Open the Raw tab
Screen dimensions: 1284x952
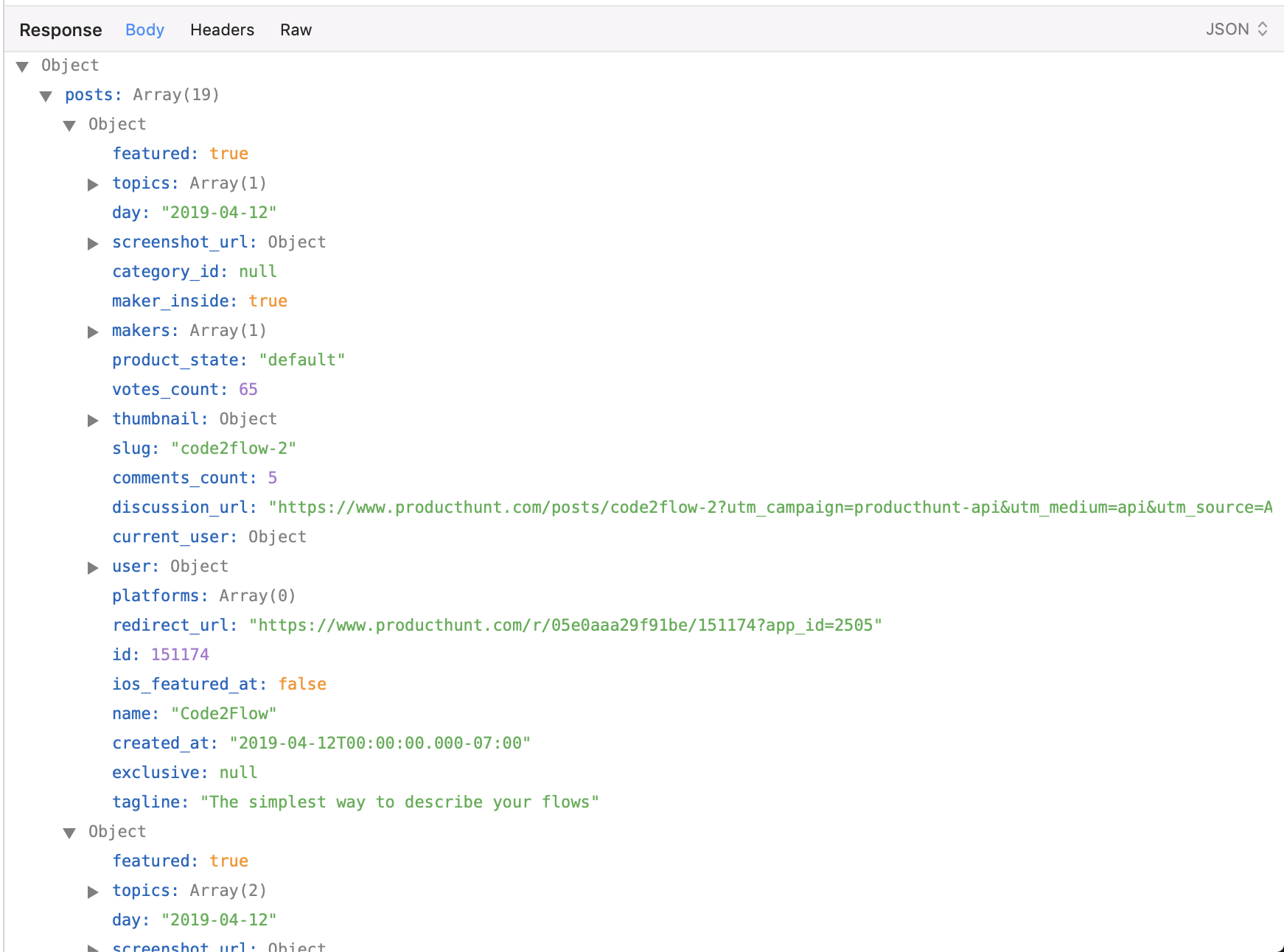pyautogui.click(x=296, y=29)
